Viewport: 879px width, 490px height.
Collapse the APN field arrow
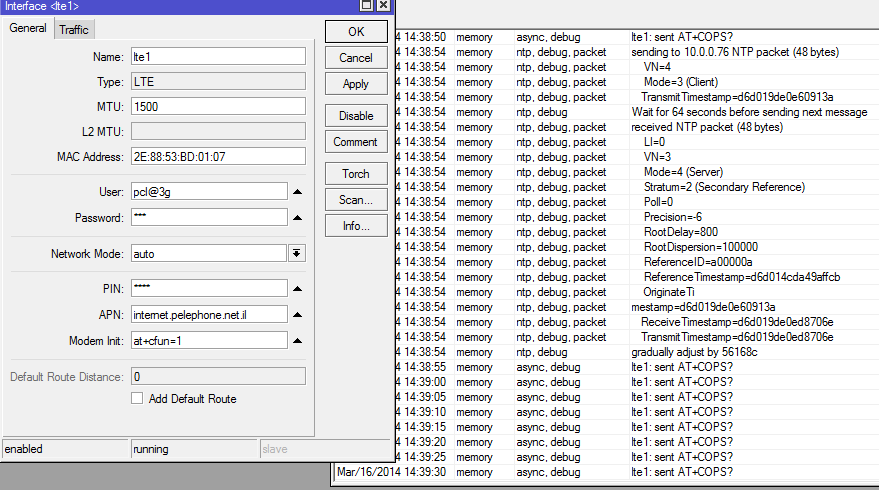coord(298,315)
